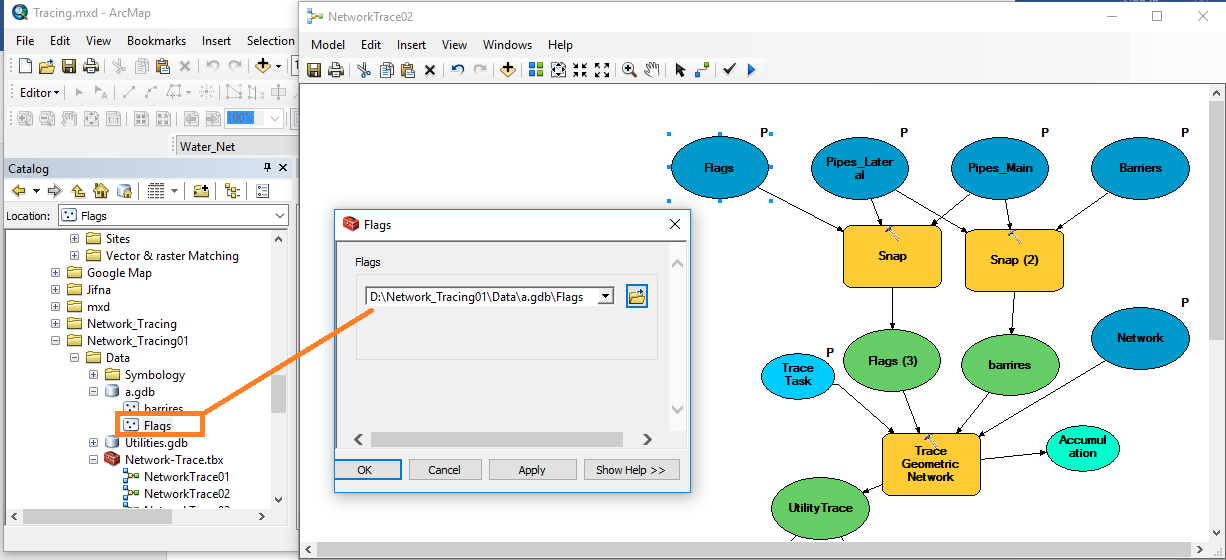Screen dimensions: 1226x560
Task: Copy selection in ModelBuilder toolbar
Action: click(386, 70)
